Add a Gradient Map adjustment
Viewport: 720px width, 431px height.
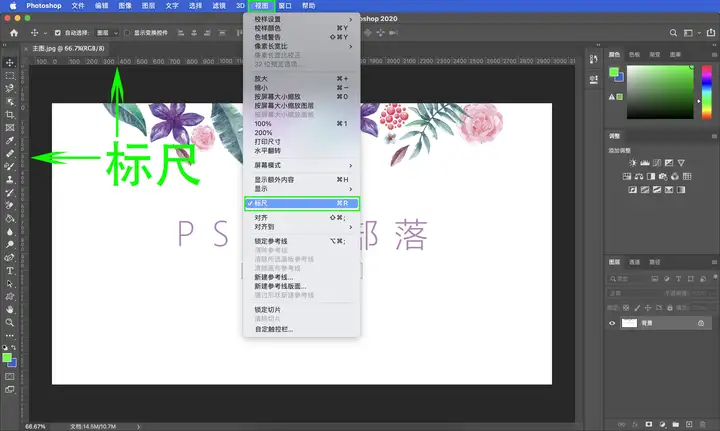(681, 190)
